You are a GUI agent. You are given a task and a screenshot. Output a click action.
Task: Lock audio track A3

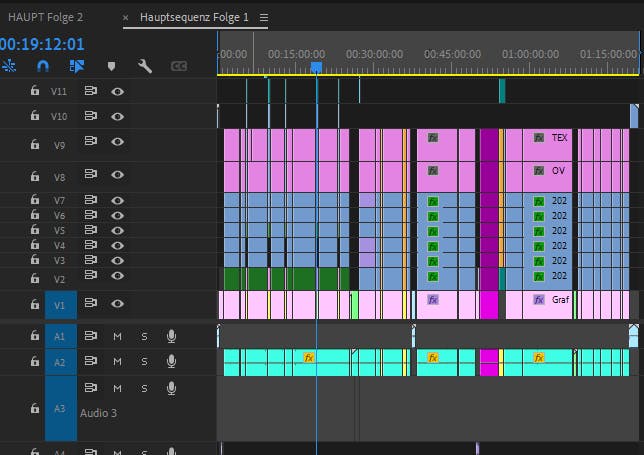[35, 408]
